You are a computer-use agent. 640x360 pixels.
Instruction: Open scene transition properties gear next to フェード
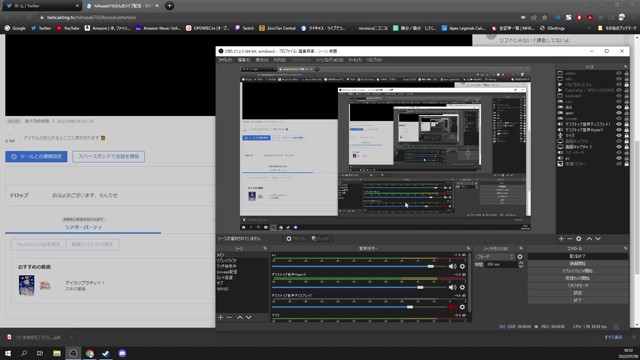[520, 257]
